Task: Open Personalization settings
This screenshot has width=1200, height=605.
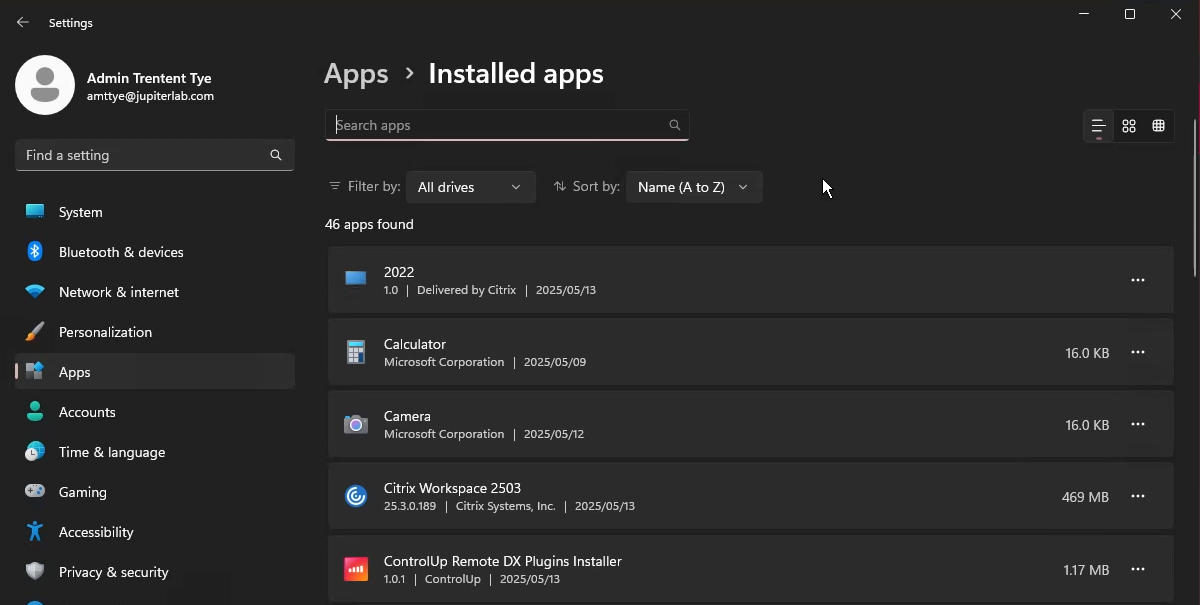Action: point(155,332)
